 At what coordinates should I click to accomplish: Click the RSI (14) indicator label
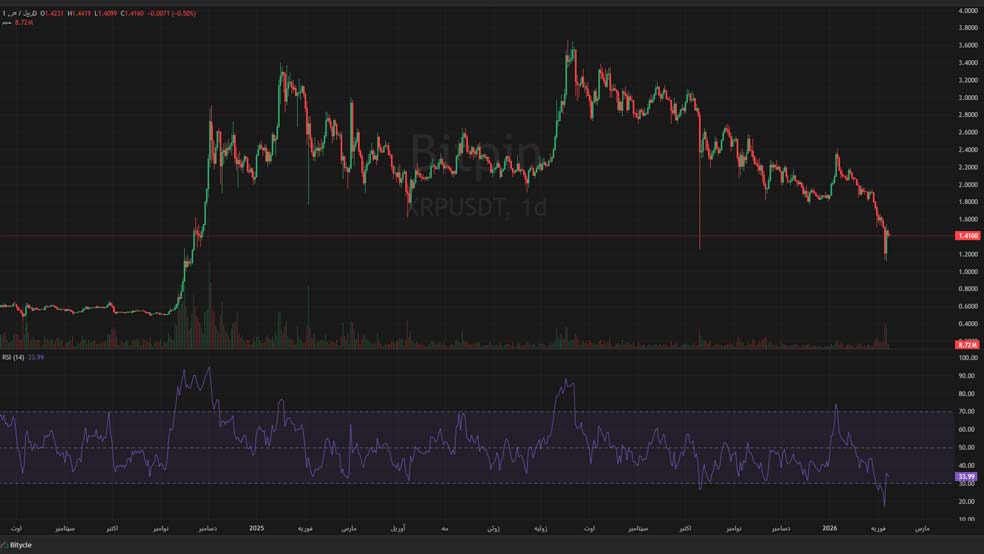tap(12, 357)
